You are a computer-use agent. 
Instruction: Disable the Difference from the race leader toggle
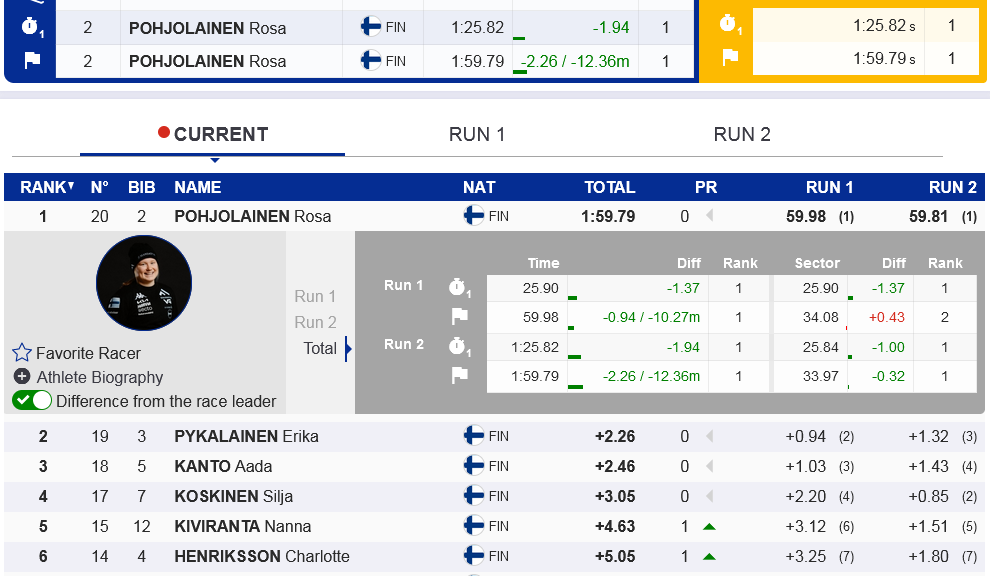[x=32, y=401]
